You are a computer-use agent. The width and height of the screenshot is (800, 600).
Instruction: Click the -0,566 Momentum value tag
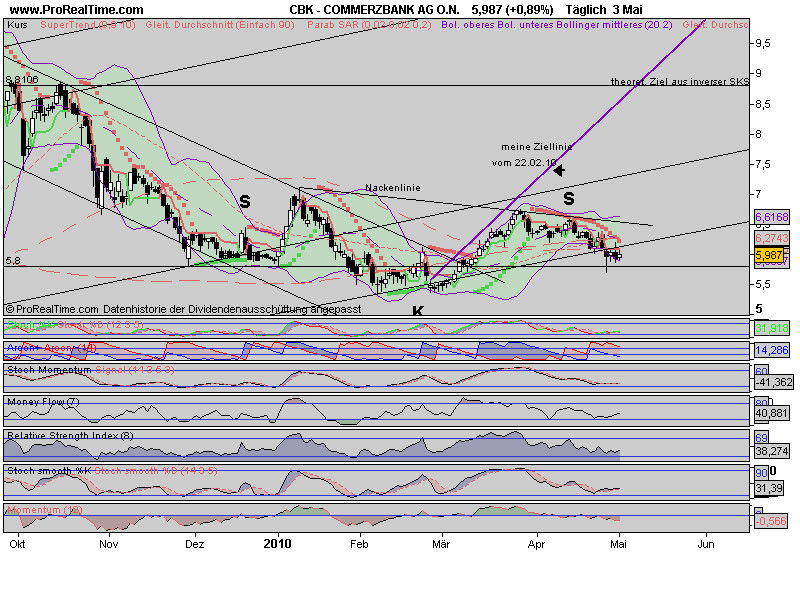(772, 521)
